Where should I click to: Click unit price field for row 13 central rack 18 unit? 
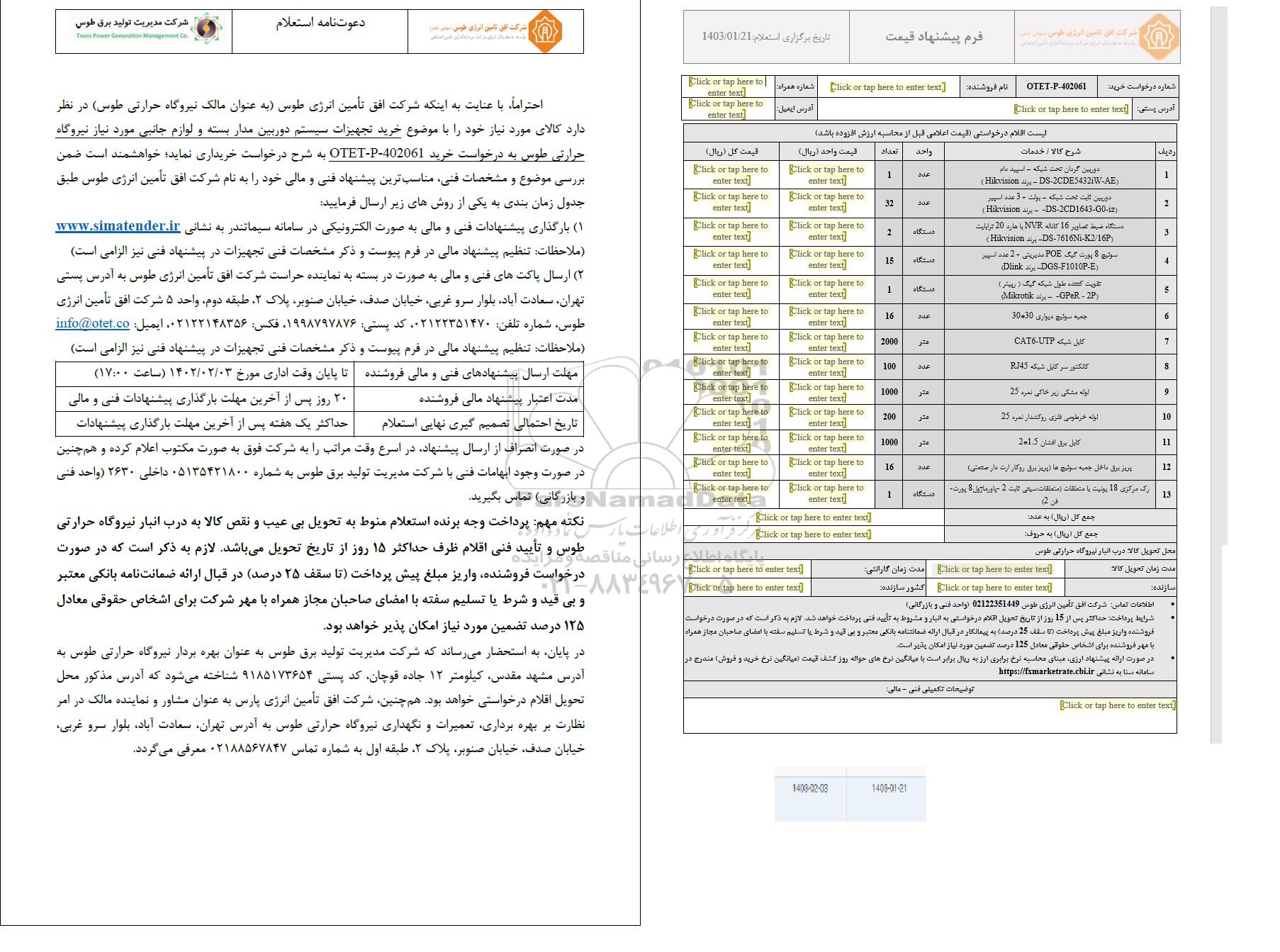point(826,493)
